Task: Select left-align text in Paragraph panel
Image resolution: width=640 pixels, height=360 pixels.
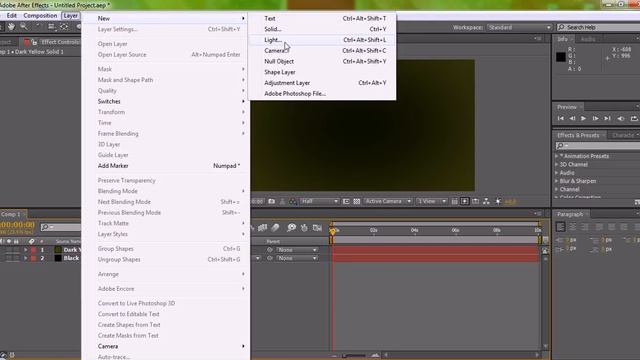Action: coord(560,227)
